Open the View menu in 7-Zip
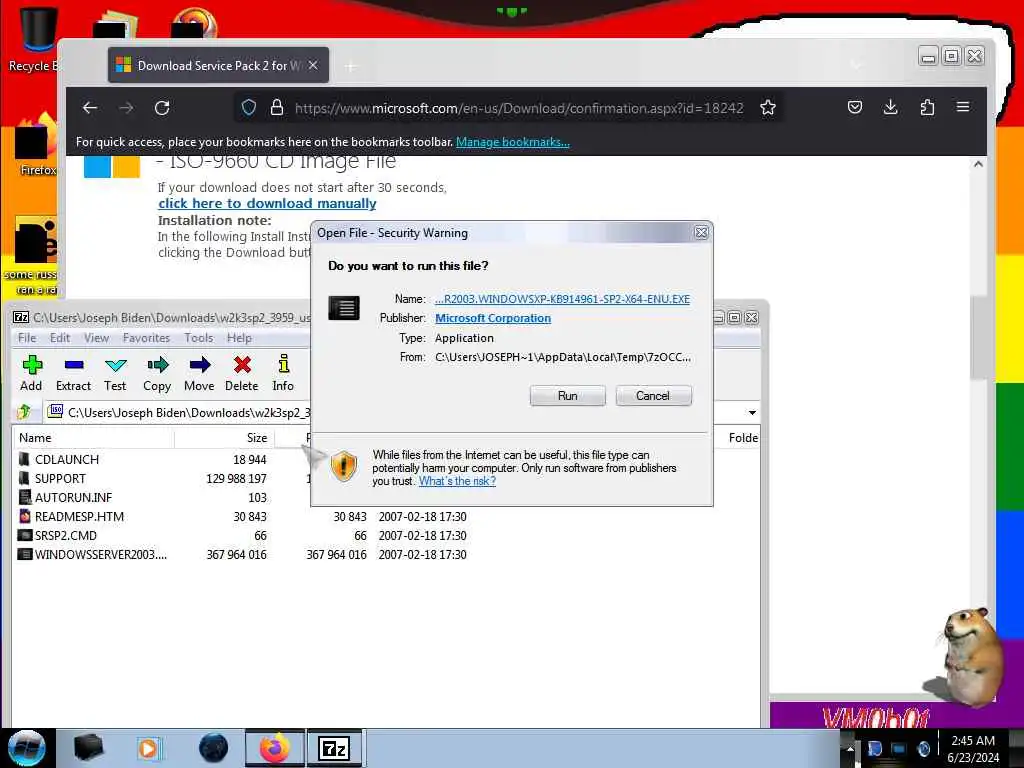 click(x=96, y=338)
